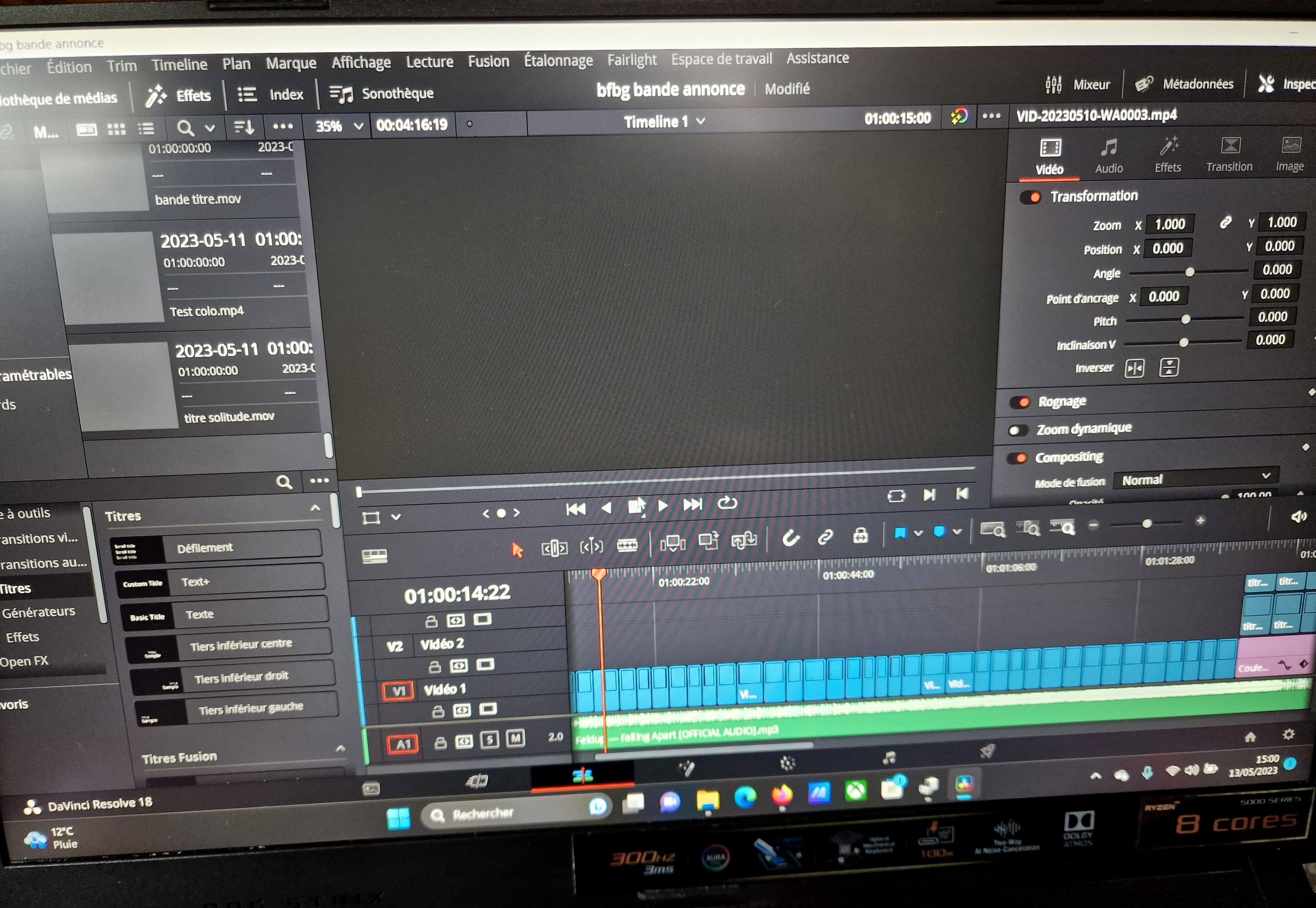Switch to Audio inspector tab
1316x908 pixels.
pos(1108,156)
